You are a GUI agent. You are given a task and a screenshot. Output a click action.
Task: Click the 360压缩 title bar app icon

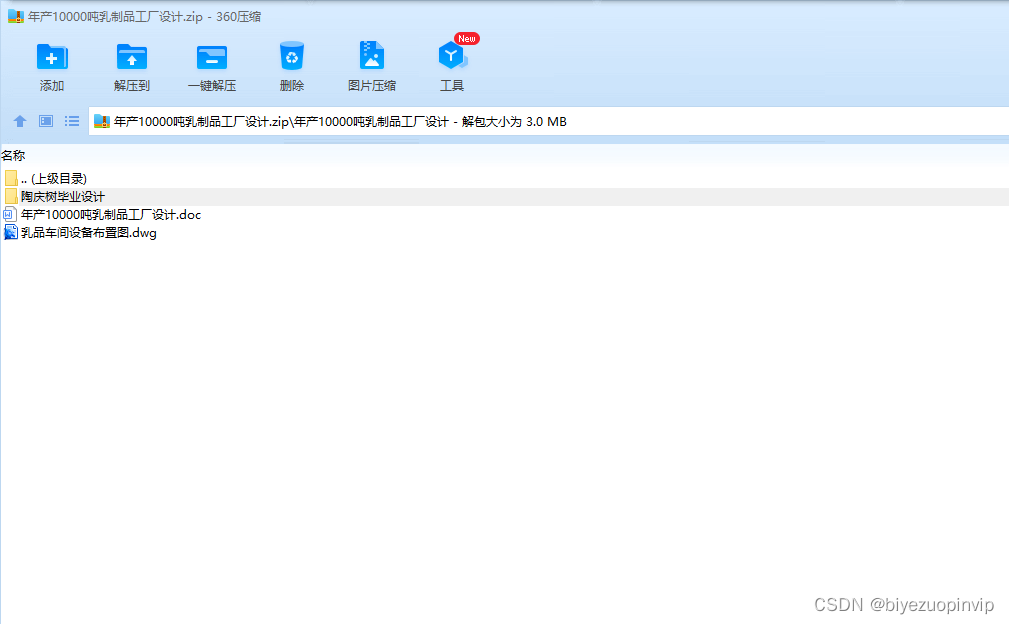pos(15,16)
